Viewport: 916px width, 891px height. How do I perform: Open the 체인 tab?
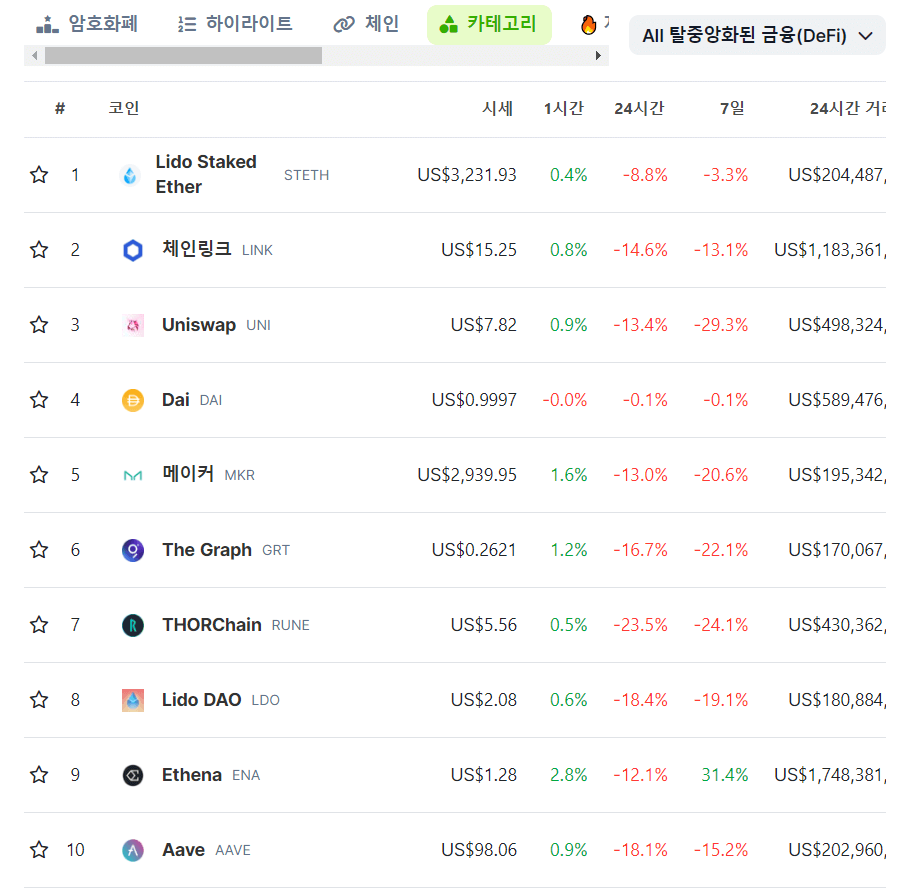(366, 24)
